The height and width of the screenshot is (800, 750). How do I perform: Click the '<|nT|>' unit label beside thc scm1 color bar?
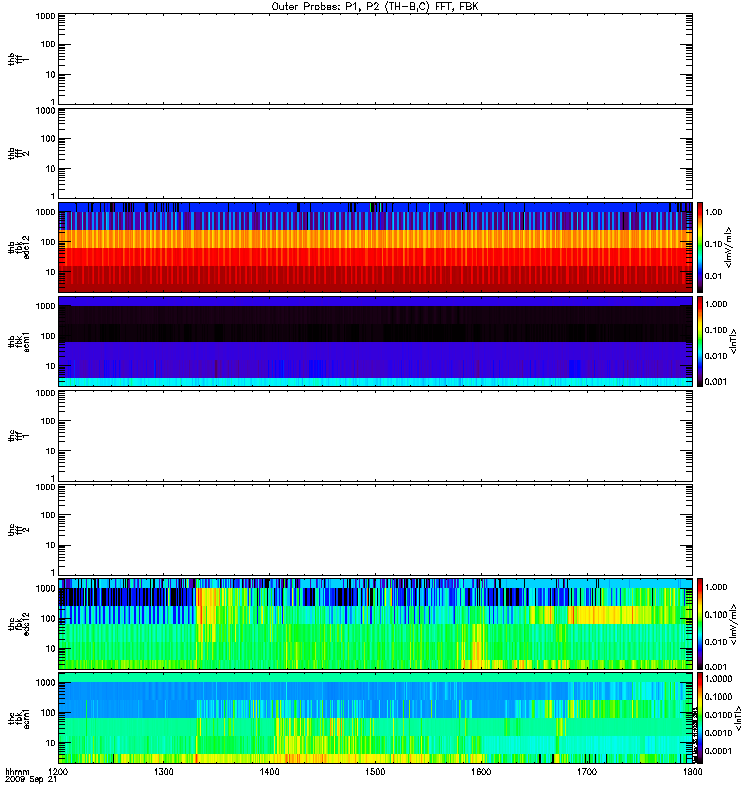click(737, 718)
